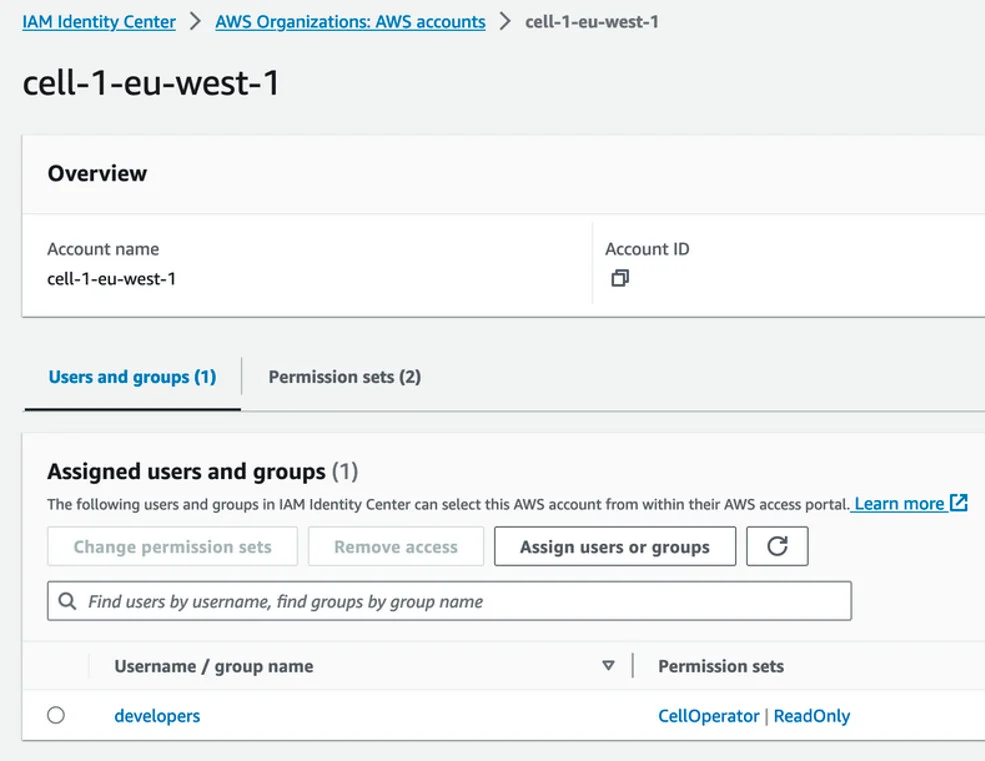Click the refresh icon button

pyautogui.click(x=777, y=547)
